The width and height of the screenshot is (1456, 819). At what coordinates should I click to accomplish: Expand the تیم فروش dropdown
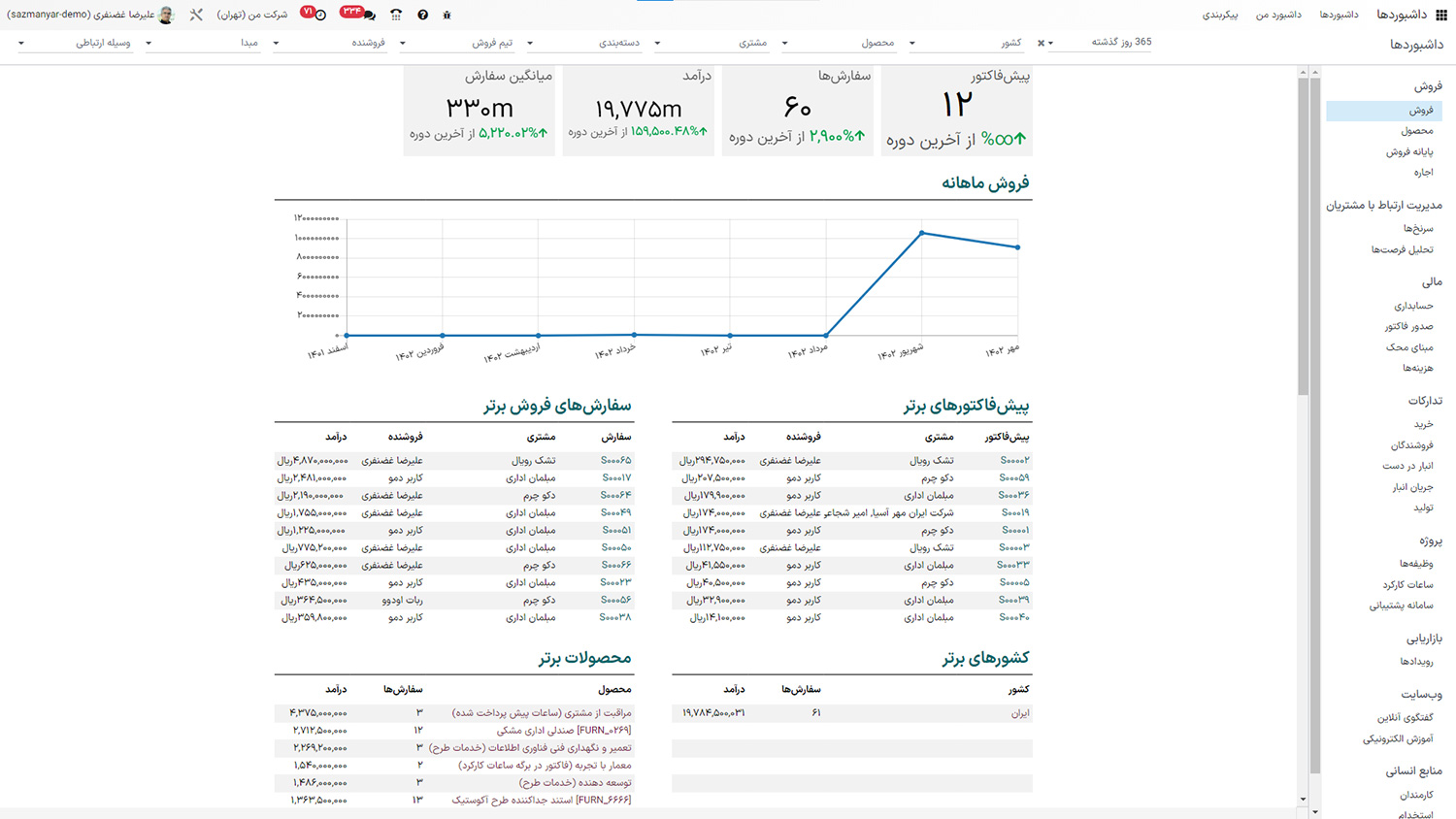(505, 43)
